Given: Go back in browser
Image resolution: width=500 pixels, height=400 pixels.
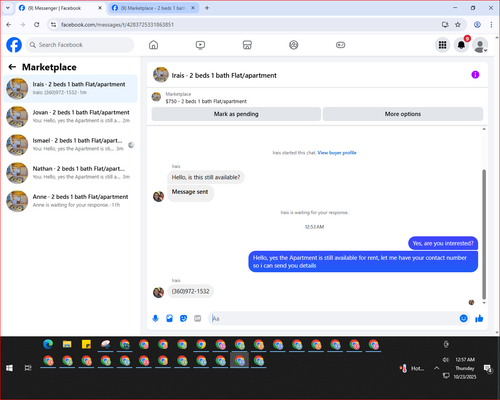Looking at the screenshot, I should click(9, 25).
